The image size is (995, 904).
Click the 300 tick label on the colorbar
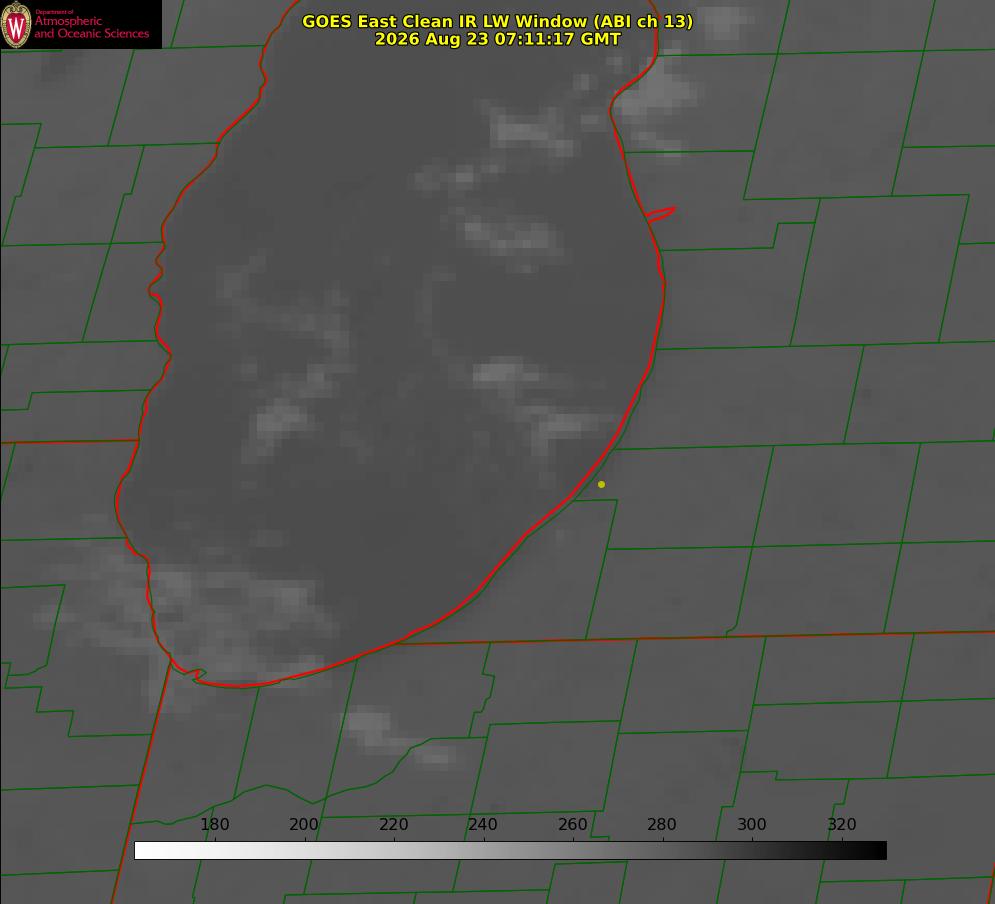coord(751,824)
